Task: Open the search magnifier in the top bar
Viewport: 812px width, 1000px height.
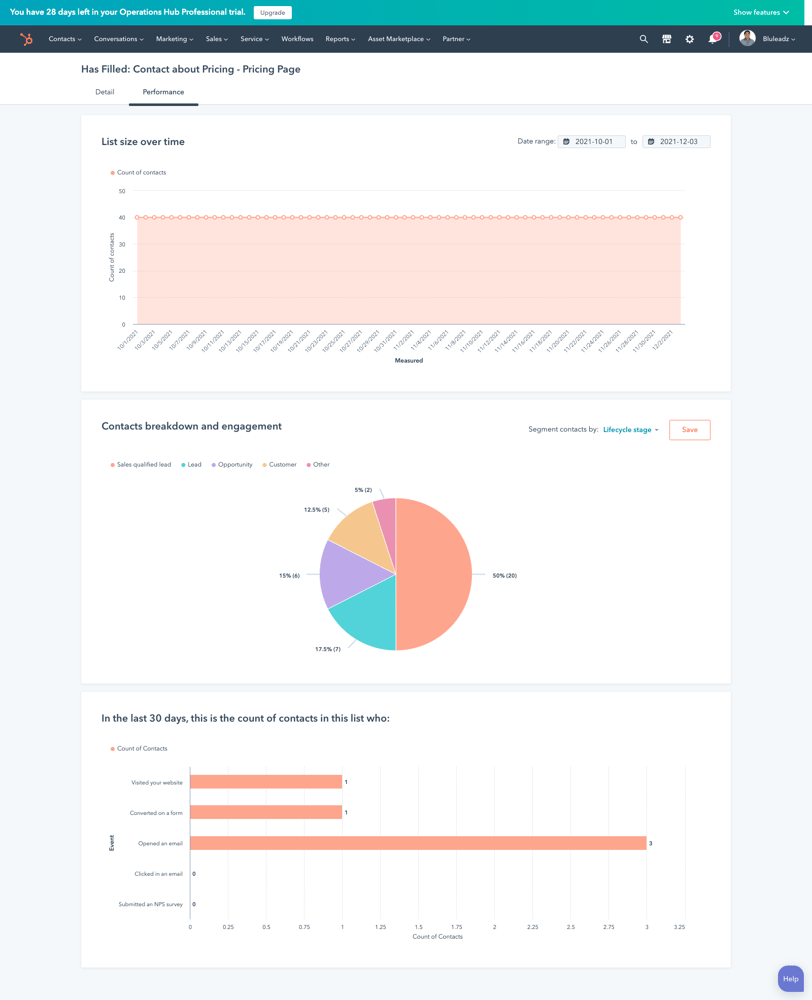Action: coord(643,38)
